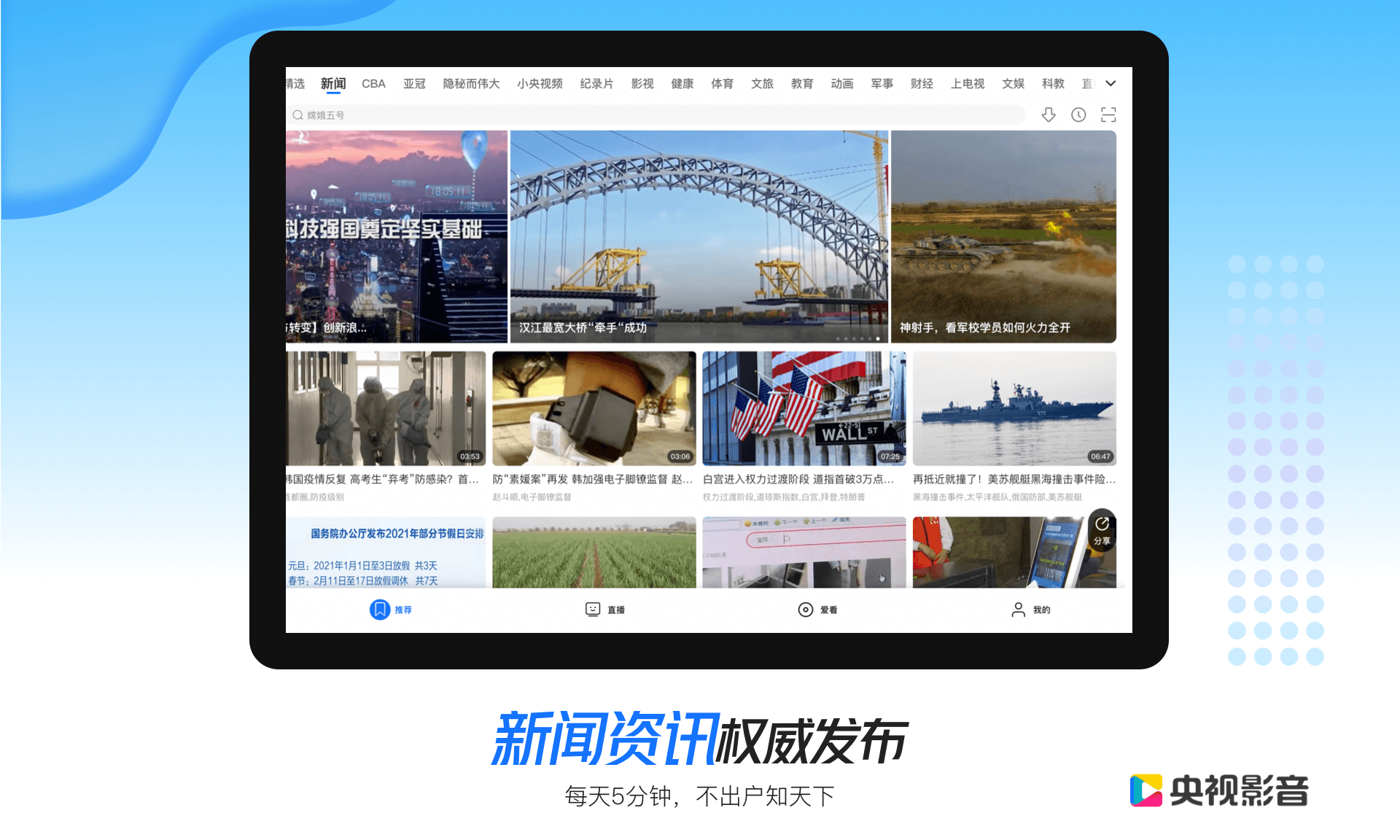The height and width of the screenshot is (840, 1400).
Task: Switch to the CBA tab
Action: (373, 83)
